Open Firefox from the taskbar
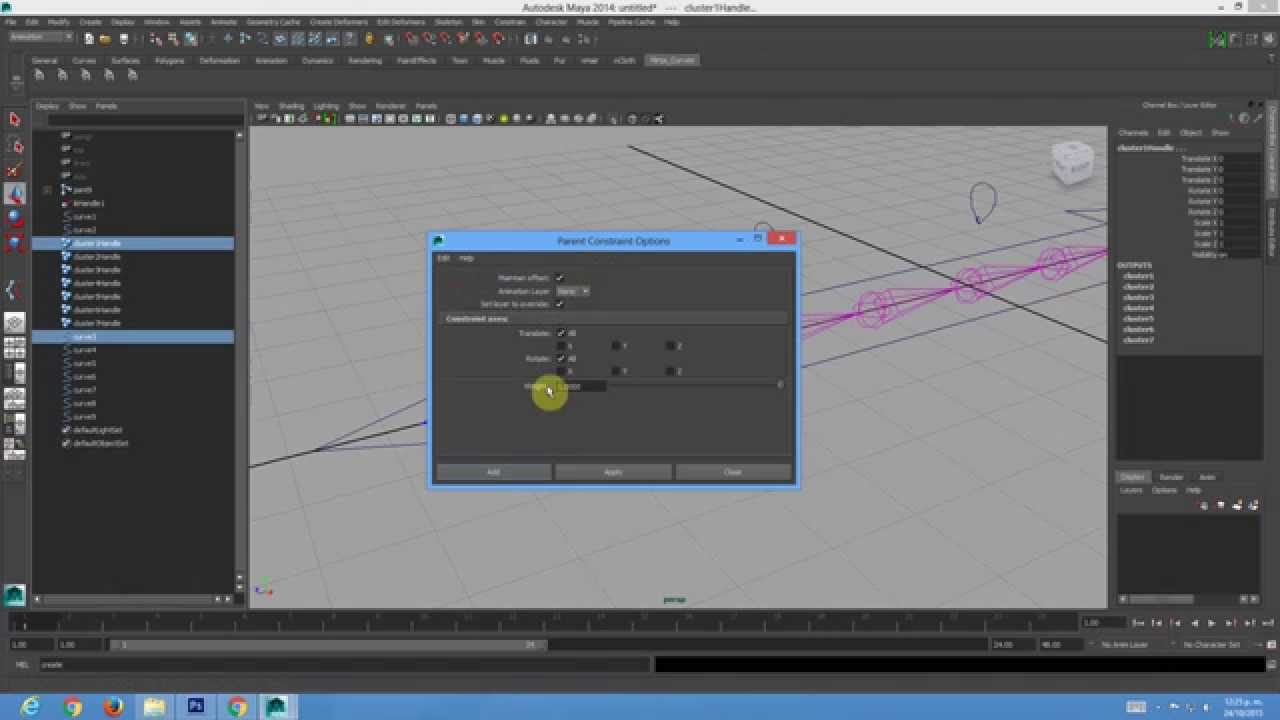Viewport: 1280px width, 720px height. 113,706
